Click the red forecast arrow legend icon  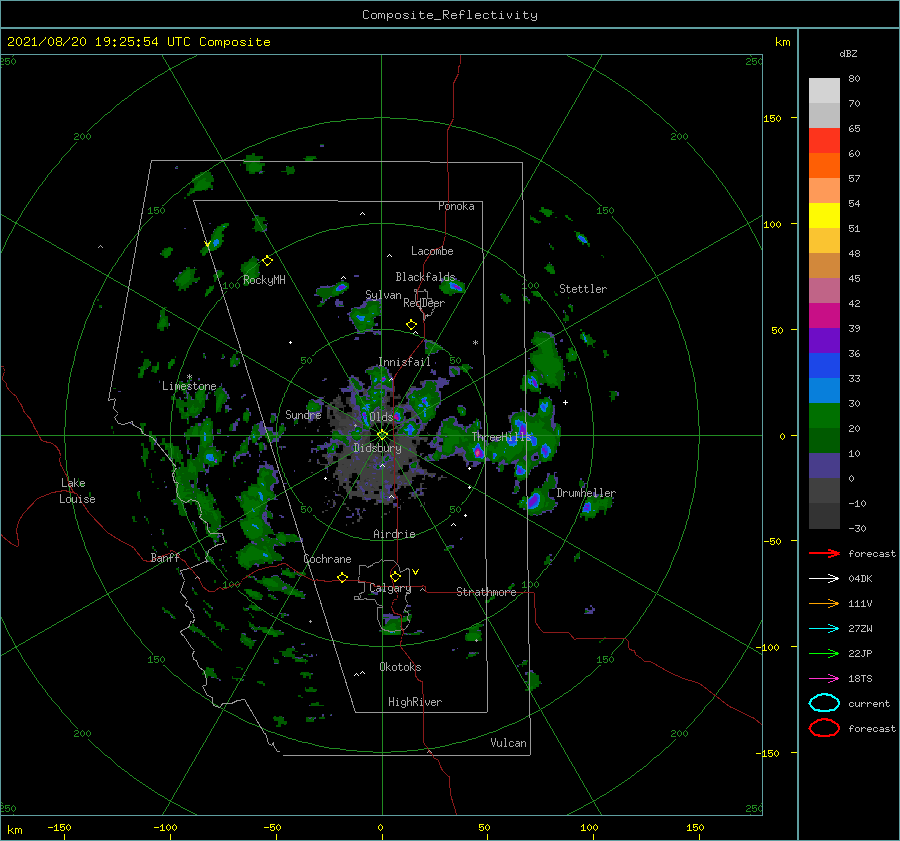point(824,553)
